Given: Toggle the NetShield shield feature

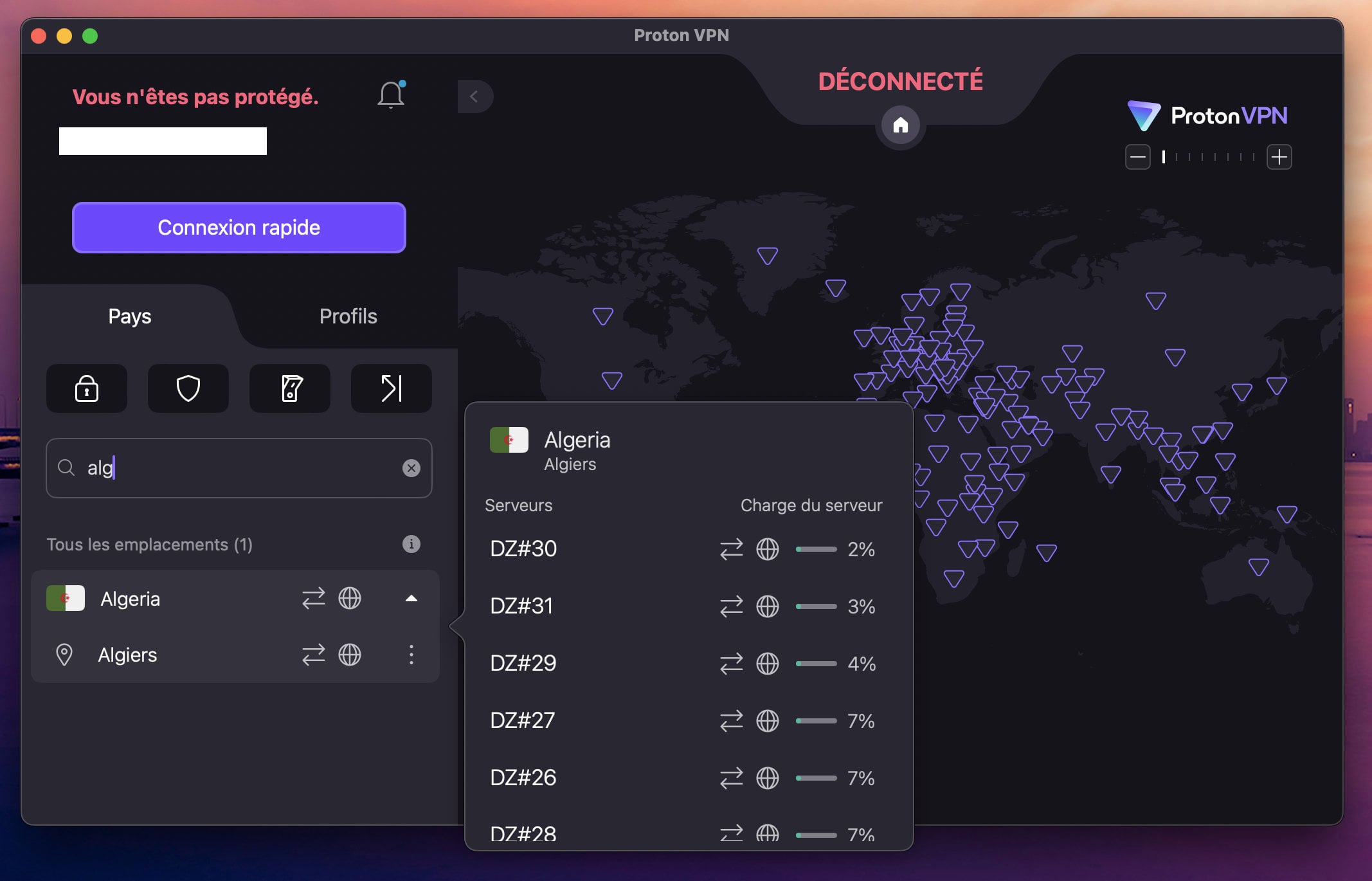Looking at the screenshot, I should 188,388.
